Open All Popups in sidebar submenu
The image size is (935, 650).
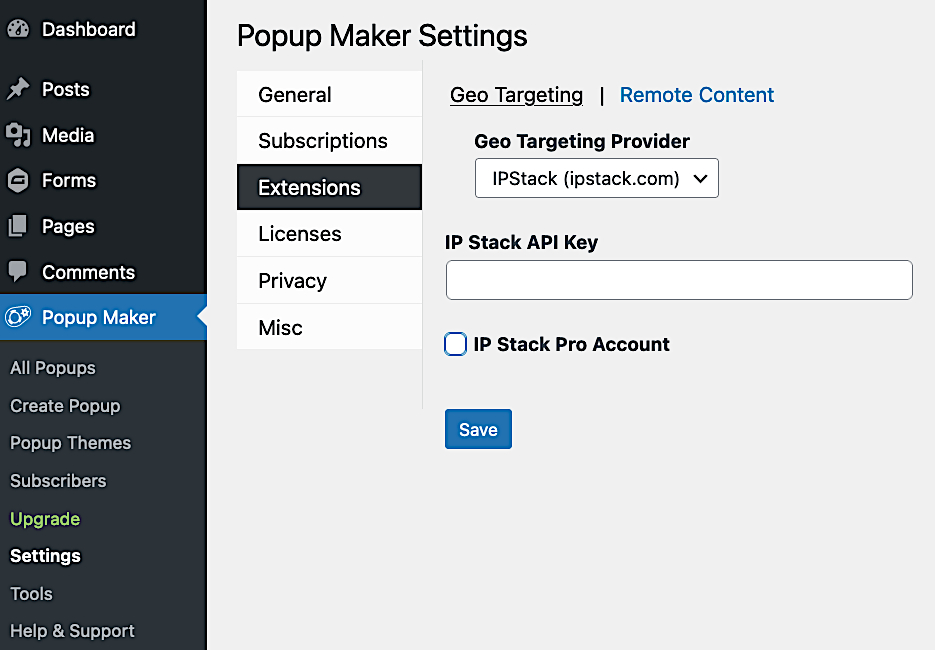pos(53,368)
